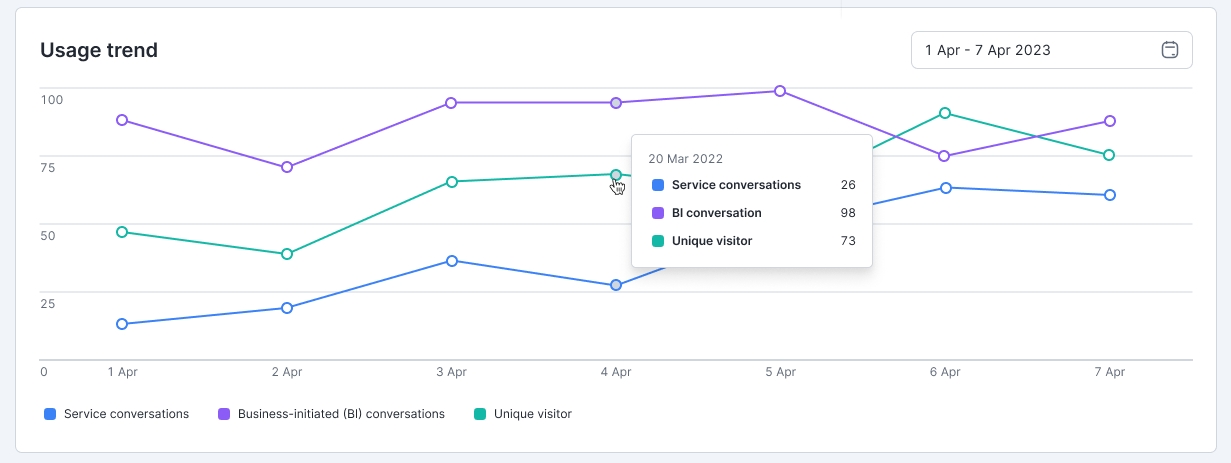Image resolution: width=1231 pixels, height=463 pixels.
Task: Click the Usage trend heading
Action: click(x=99, y=50)
